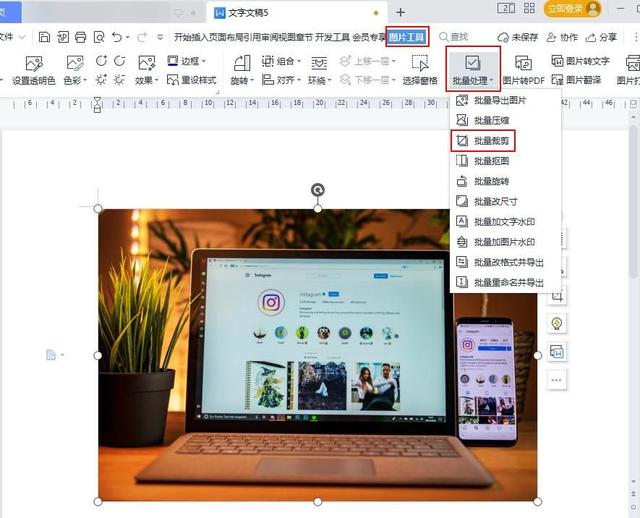Select the 设置透明色 tool
This screenshot has width=640, height=518.
[x=34, y=70]
